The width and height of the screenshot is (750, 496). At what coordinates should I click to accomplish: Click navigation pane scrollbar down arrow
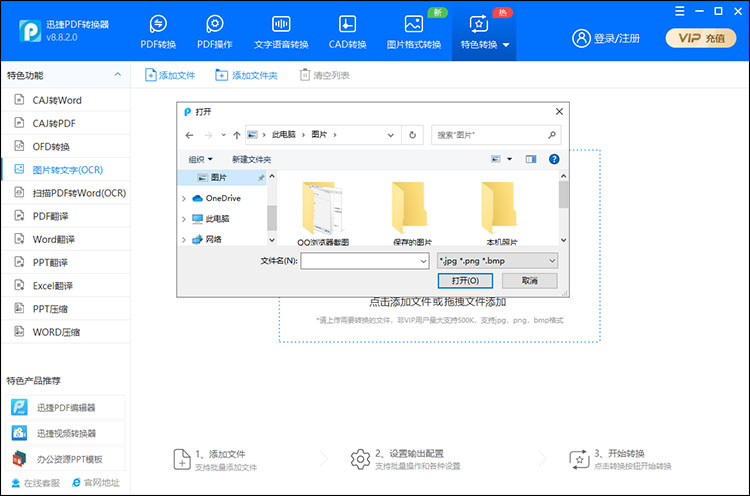(x=272, y=240)
